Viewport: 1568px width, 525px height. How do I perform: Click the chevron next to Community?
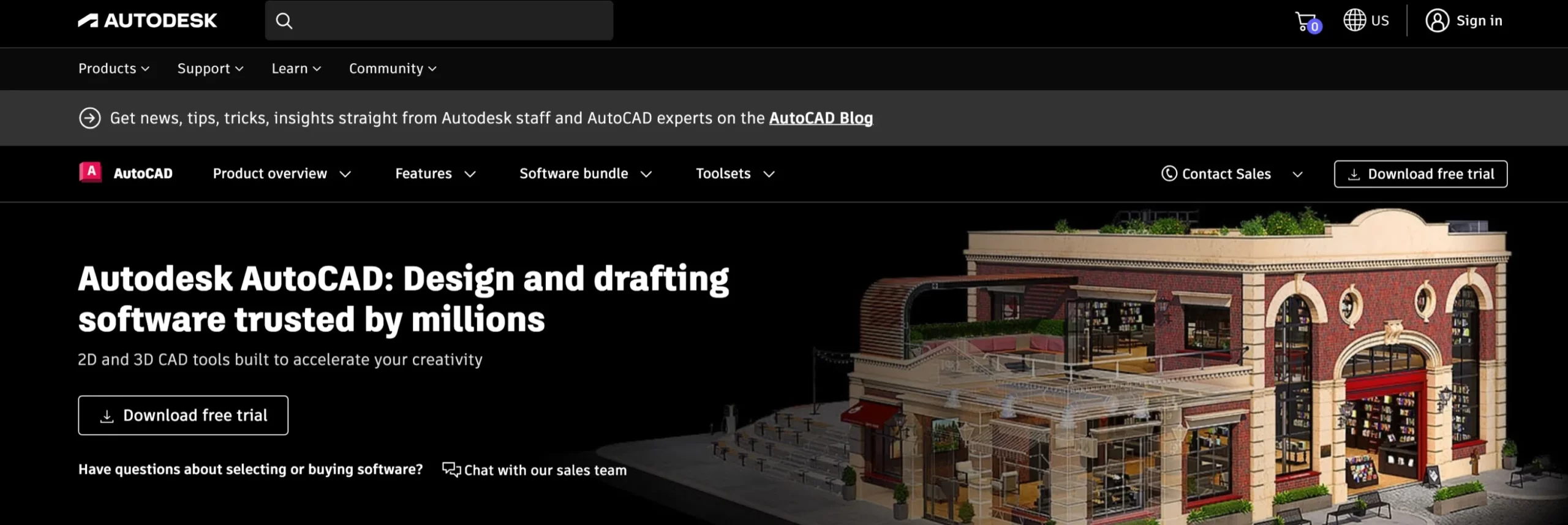(432, 69)
